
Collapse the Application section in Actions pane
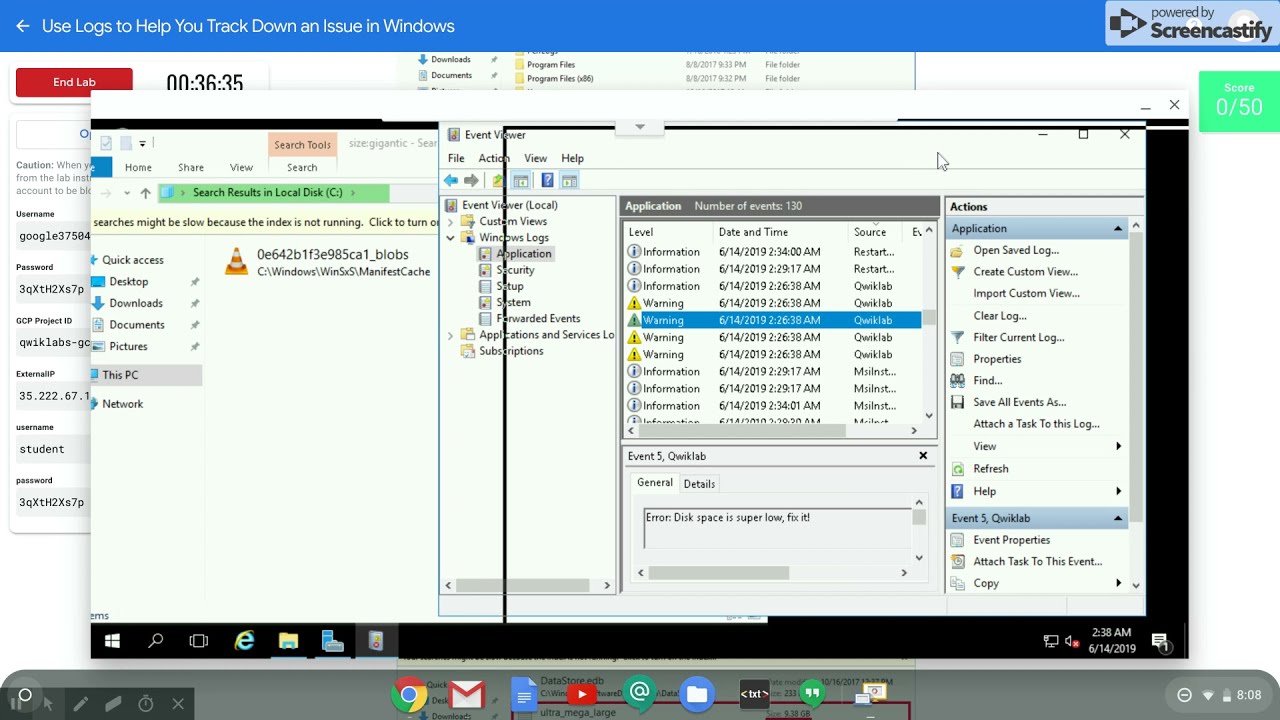[x=1117, y=229]
